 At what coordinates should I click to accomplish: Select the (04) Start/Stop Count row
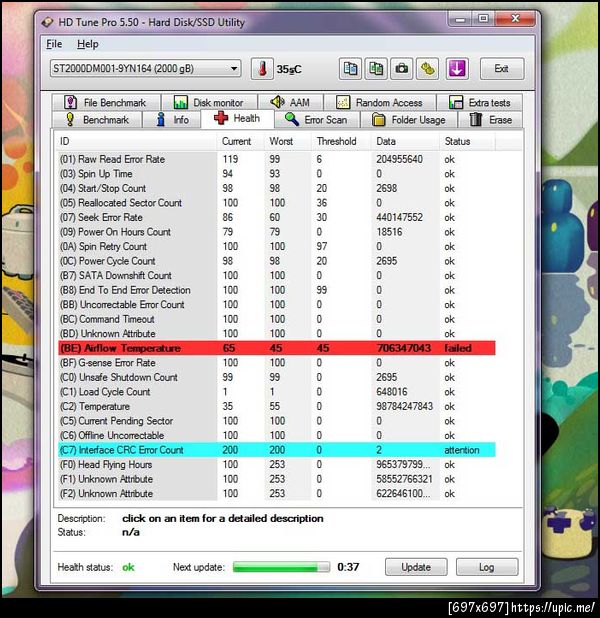coord(277,188)
